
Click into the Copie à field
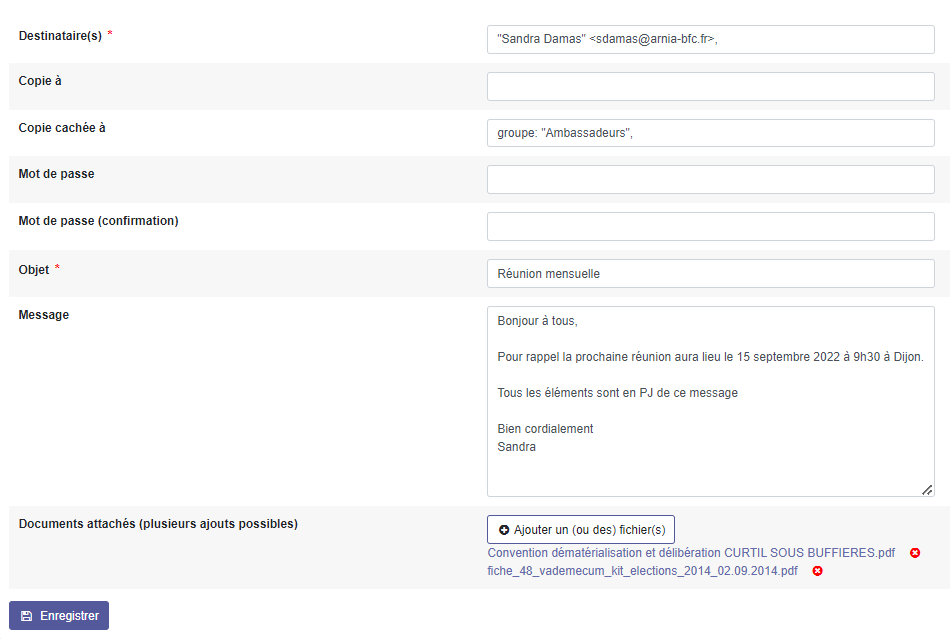tap(710, 87)
